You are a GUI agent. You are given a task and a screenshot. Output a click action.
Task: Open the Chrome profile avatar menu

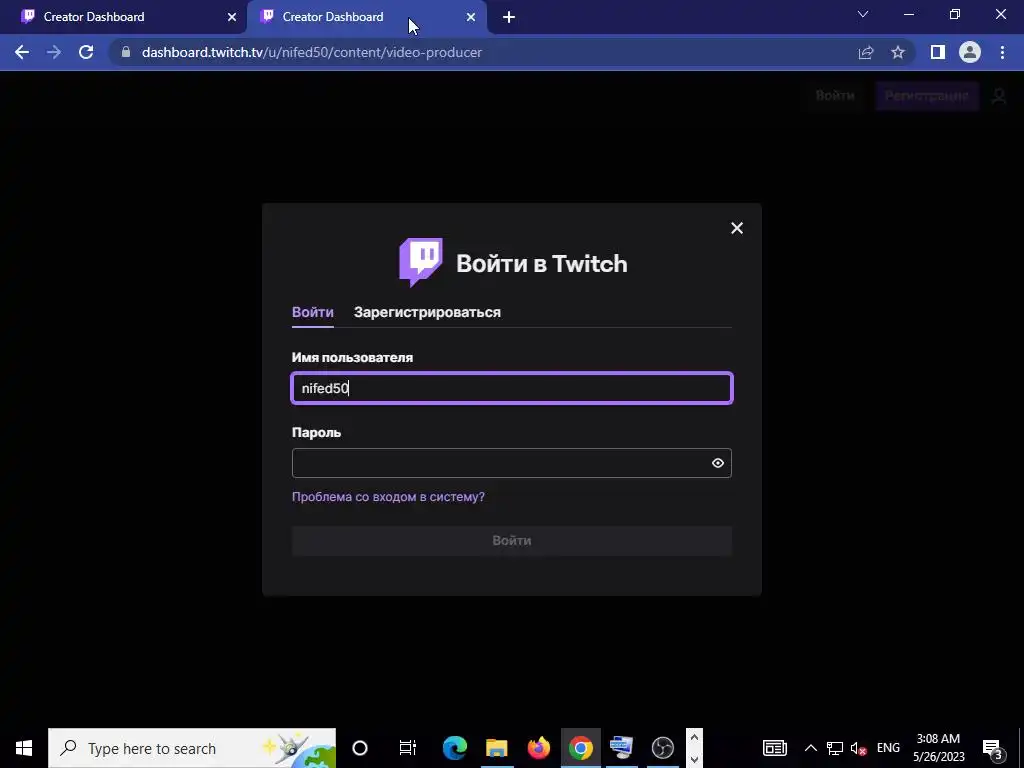(x=970, y=52)
